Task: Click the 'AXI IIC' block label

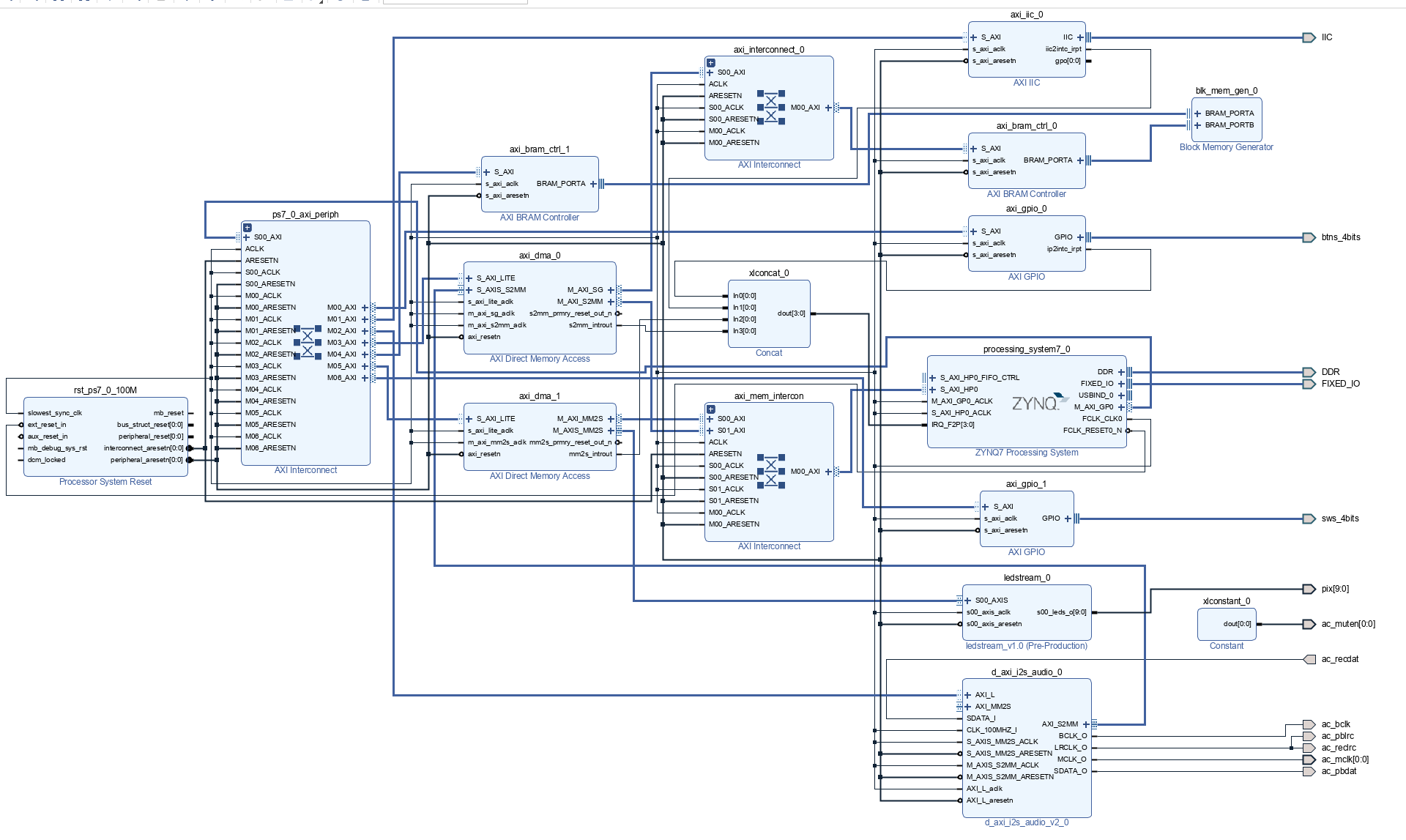Action: point(1027,83)
